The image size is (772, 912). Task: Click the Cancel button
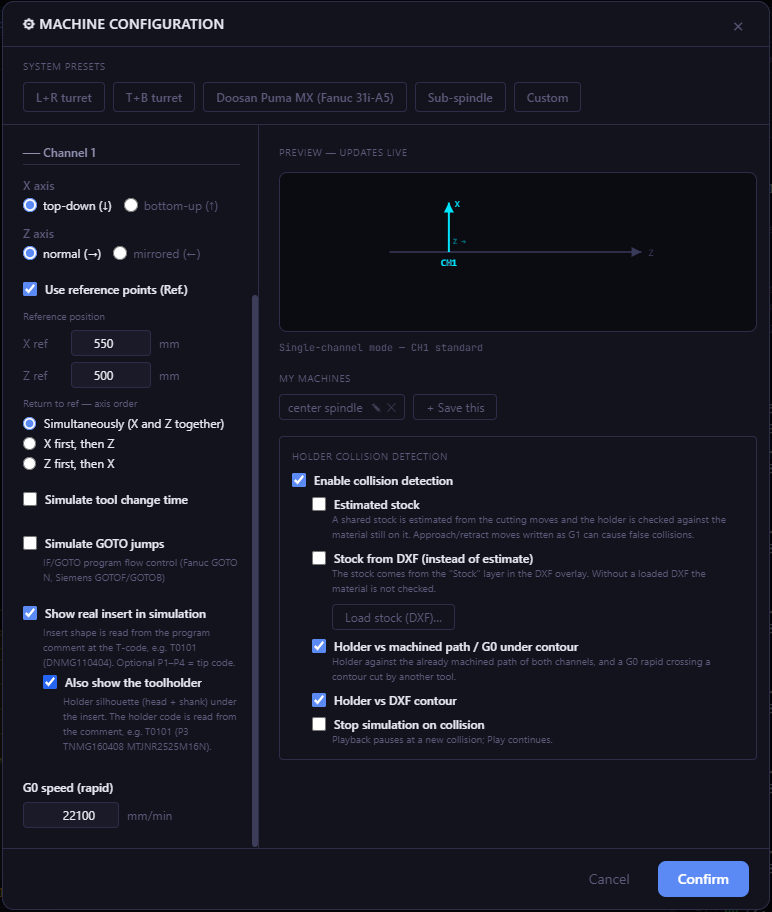tap(609, 879)
